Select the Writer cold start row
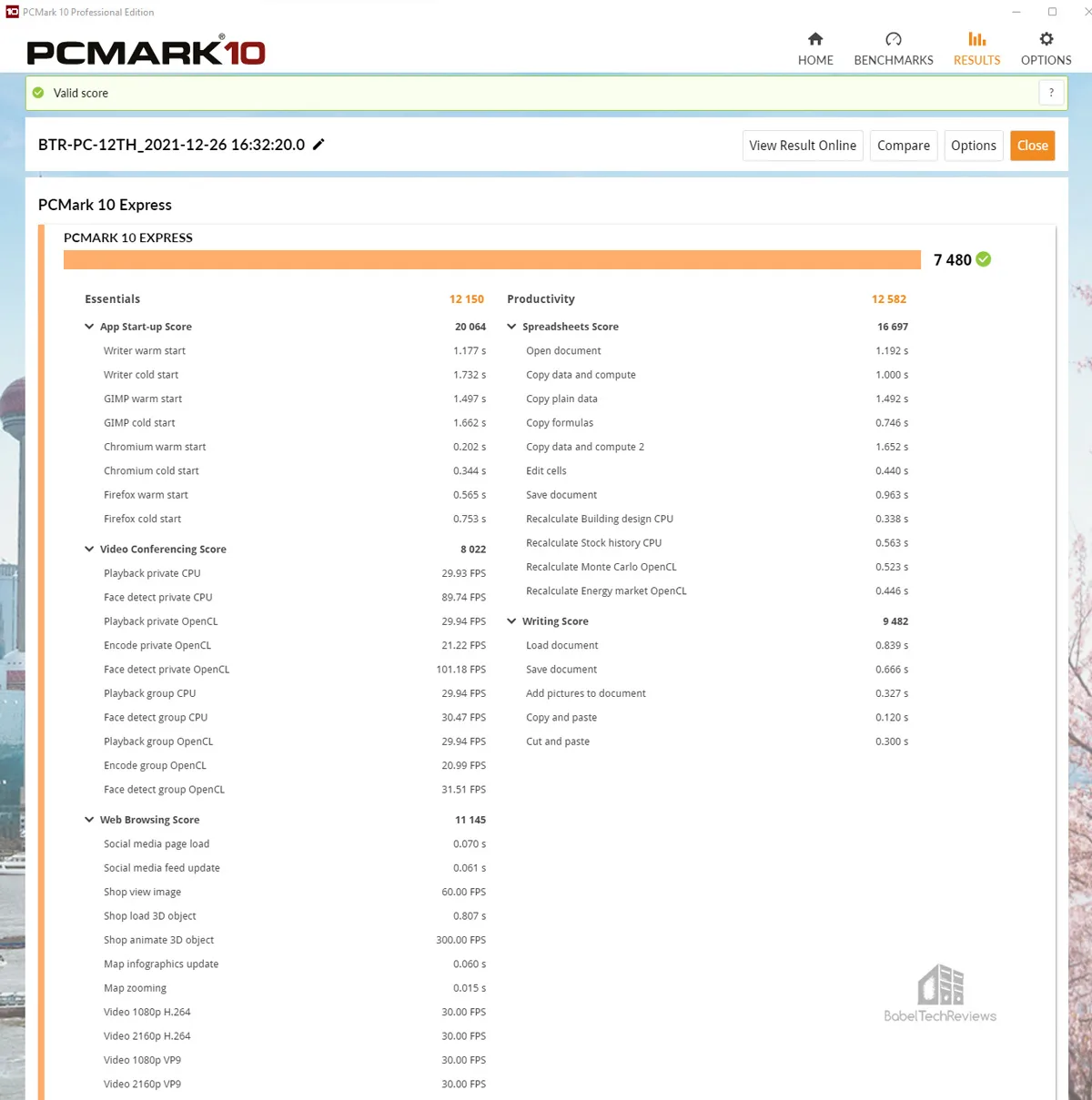Image resolution: width=1092 pixels, height=1100 pixels. tap(295, 375)
